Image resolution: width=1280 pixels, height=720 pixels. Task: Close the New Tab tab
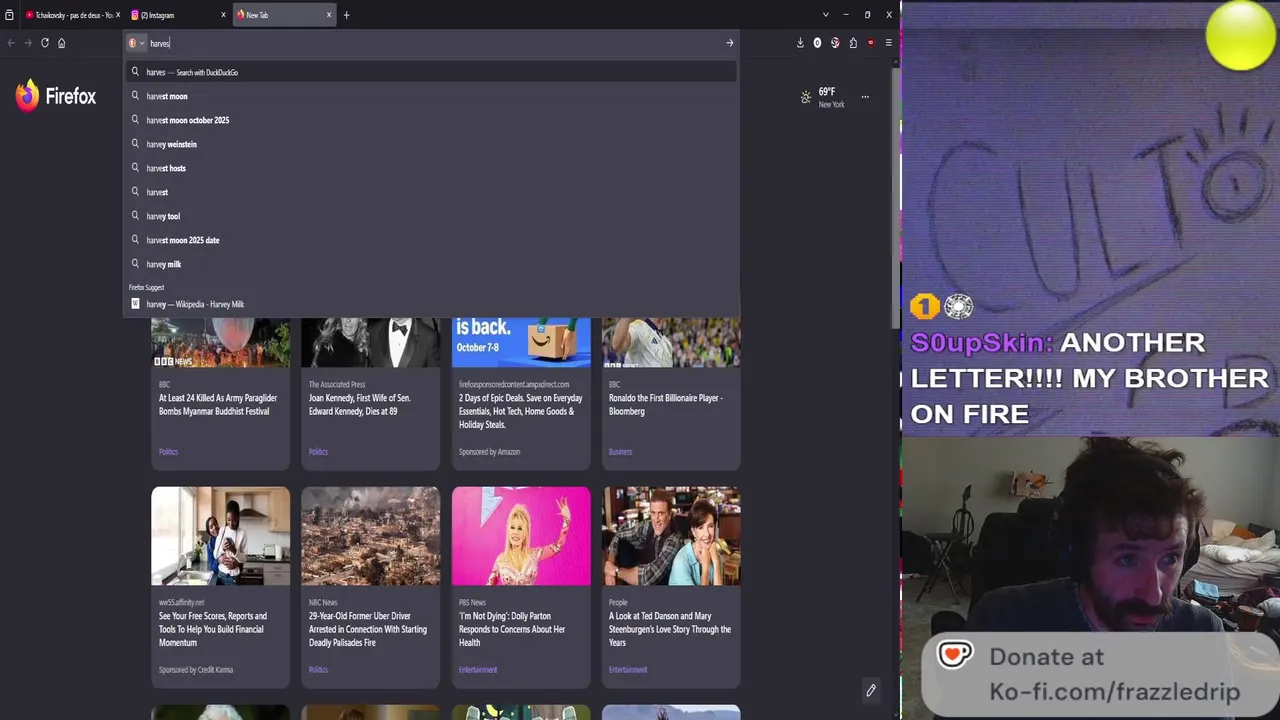328,15
